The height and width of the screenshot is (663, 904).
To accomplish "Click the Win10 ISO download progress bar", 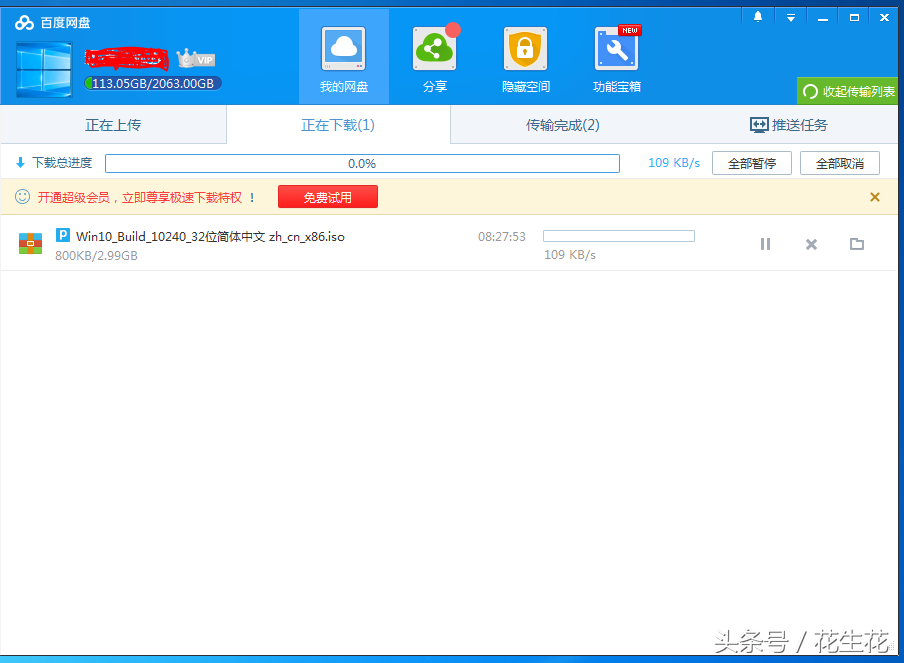I will [619, 236].
